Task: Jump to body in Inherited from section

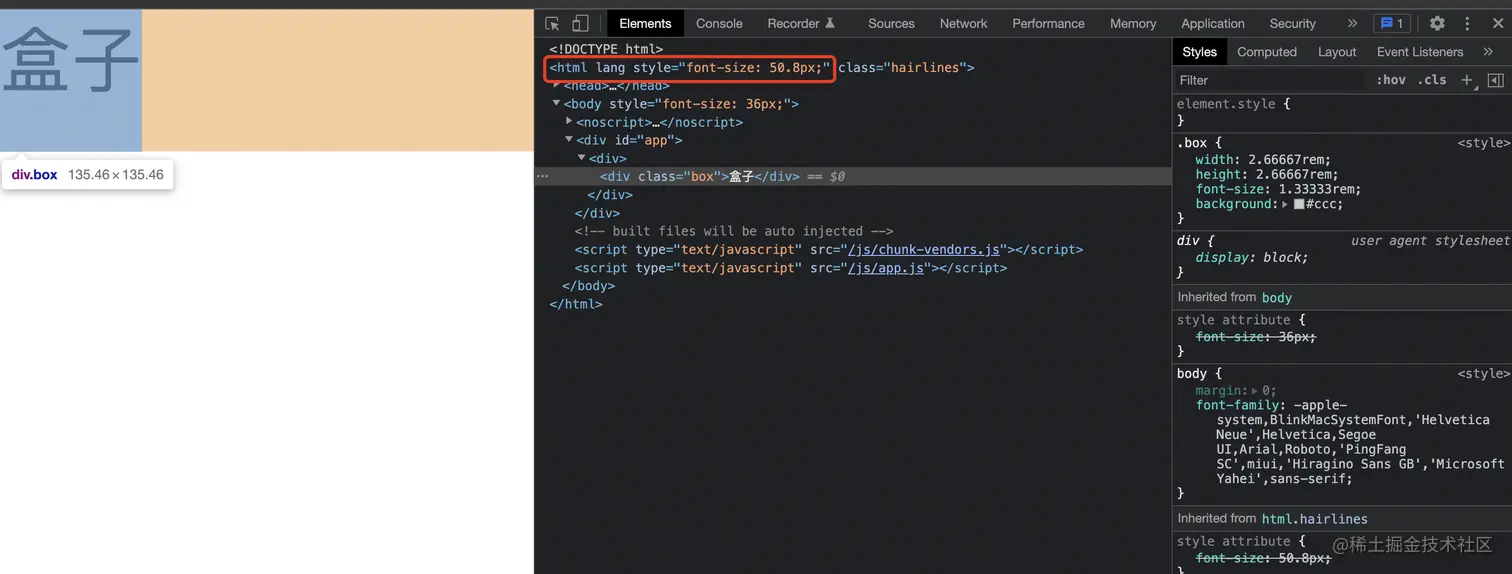Action: pos(1277,298)
